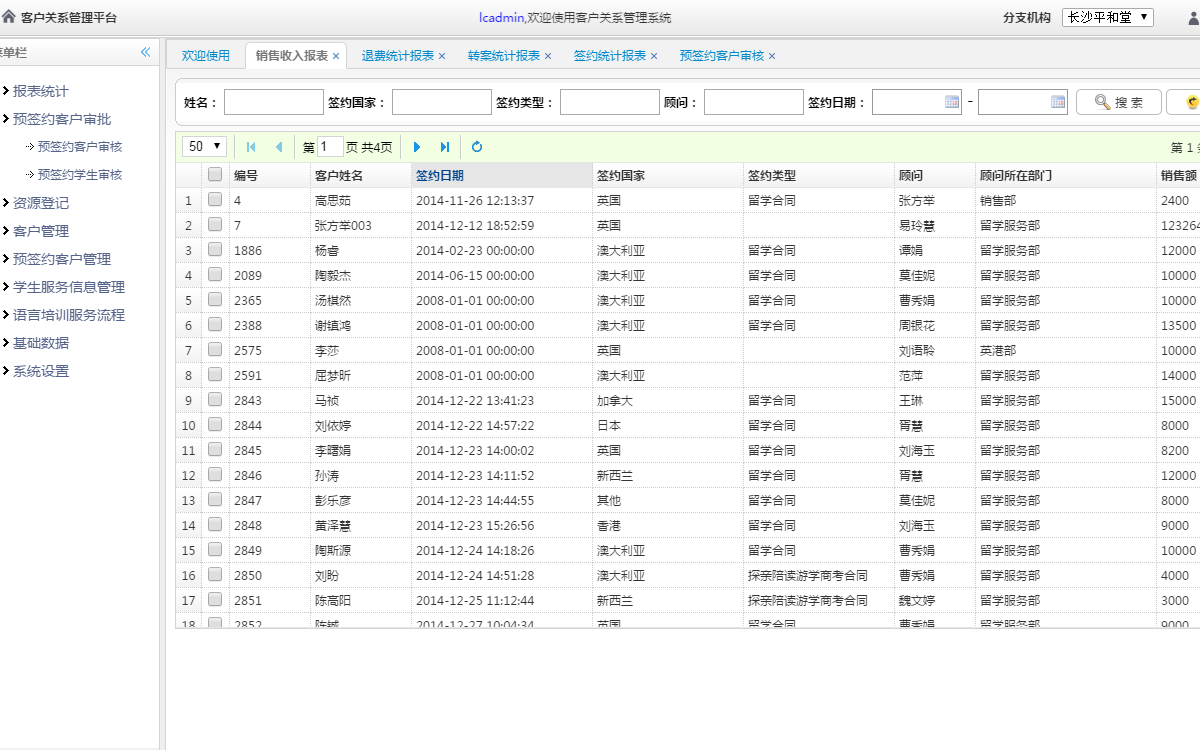Sort by 客户姓名 column header
Screen dimensions: 1200x750
[x=361, y=175]
